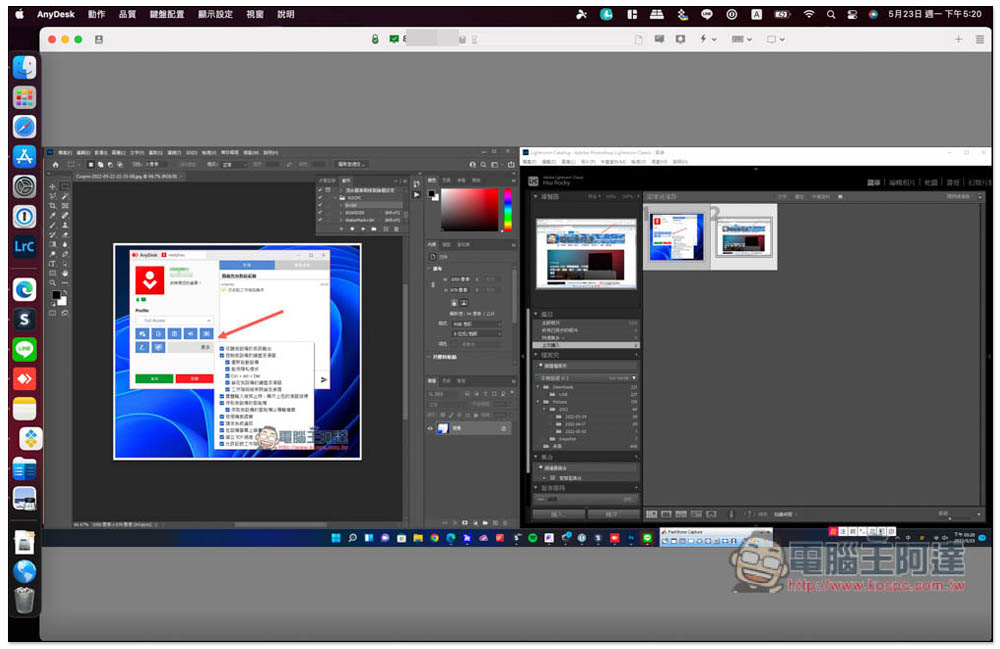The image size is (1000, 649).
Task: Open Finder in the Dock
Action: 25,68
